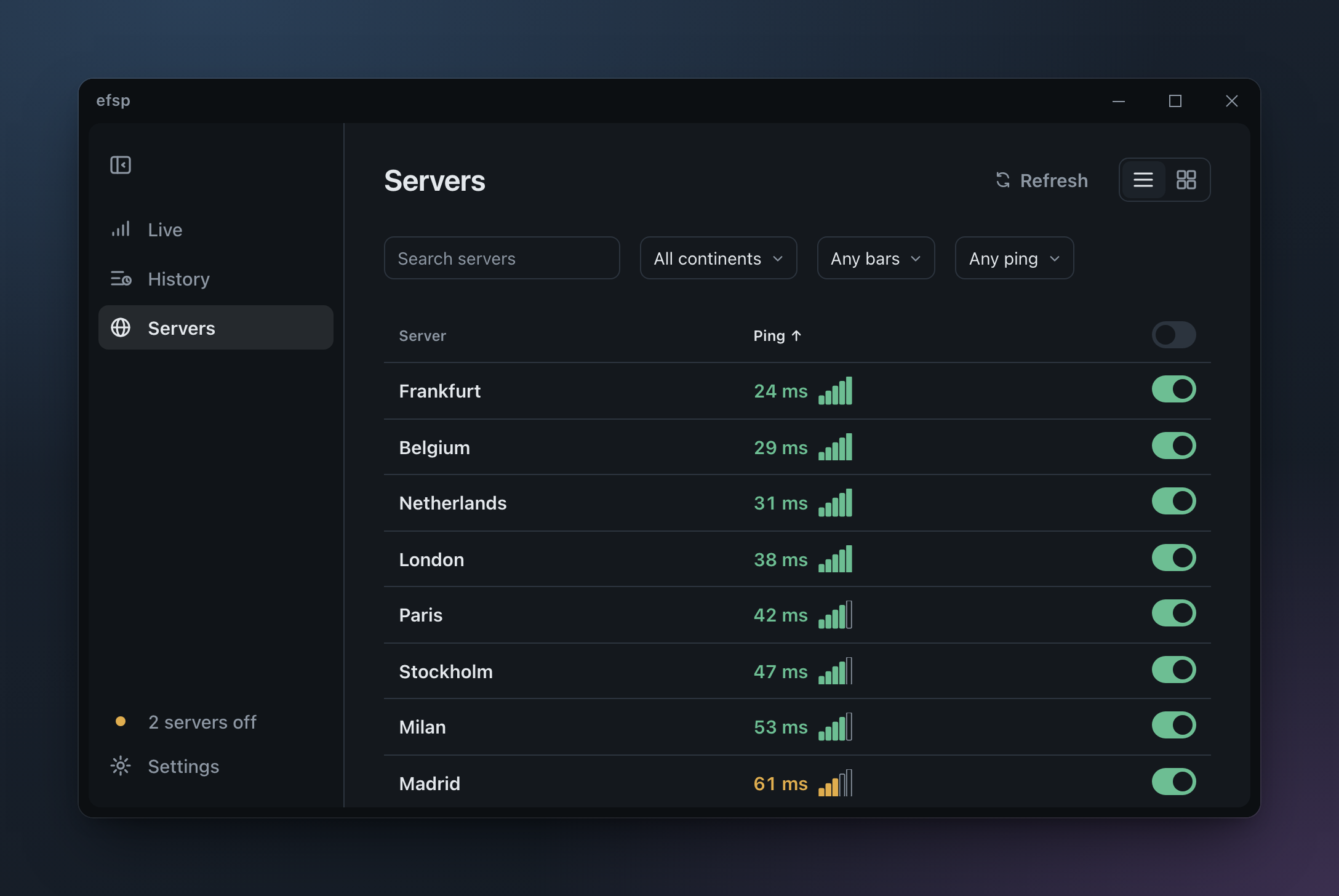The image size is (1339, 896).
Task: Toggle the all-servers master switch
Action: [1173, 335]
